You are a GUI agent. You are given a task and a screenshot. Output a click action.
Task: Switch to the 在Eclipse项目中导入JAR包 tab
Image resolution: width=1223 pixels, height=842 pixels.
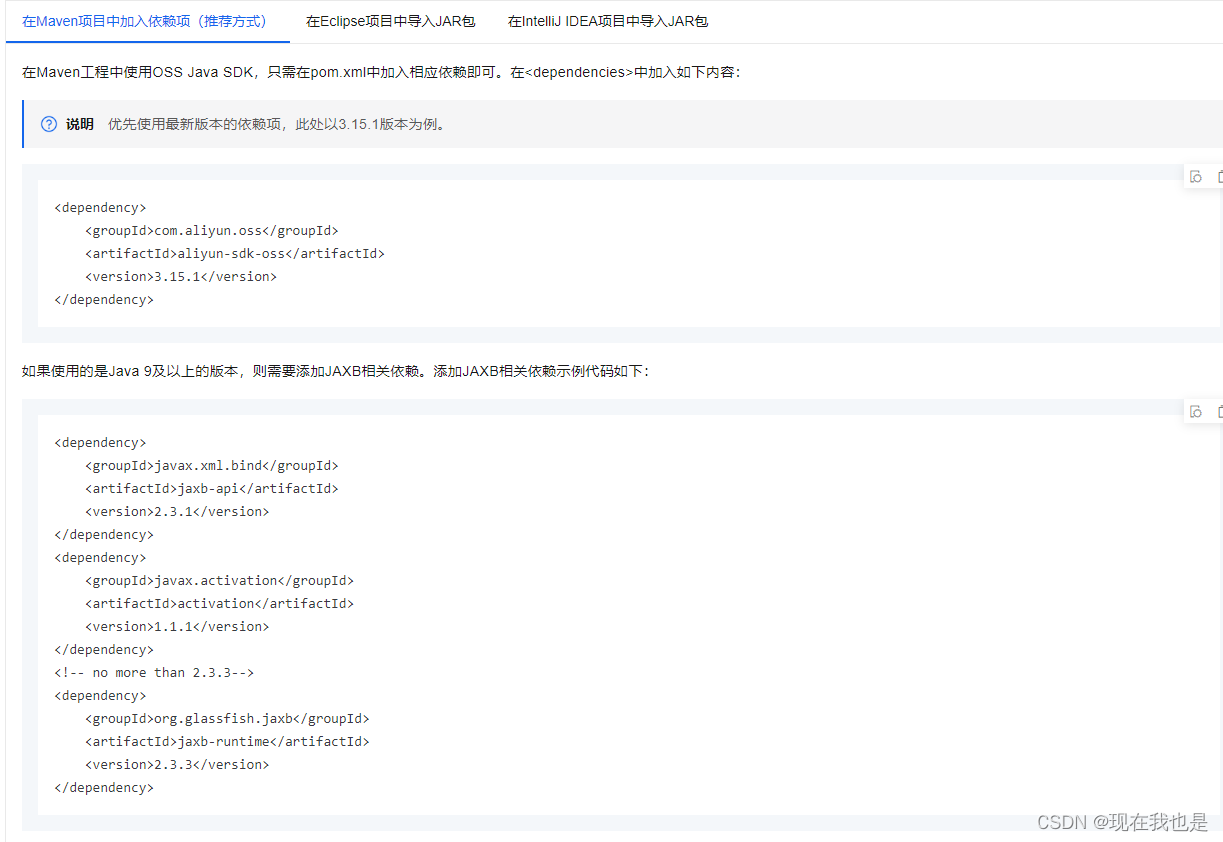[x=391, y=21]
